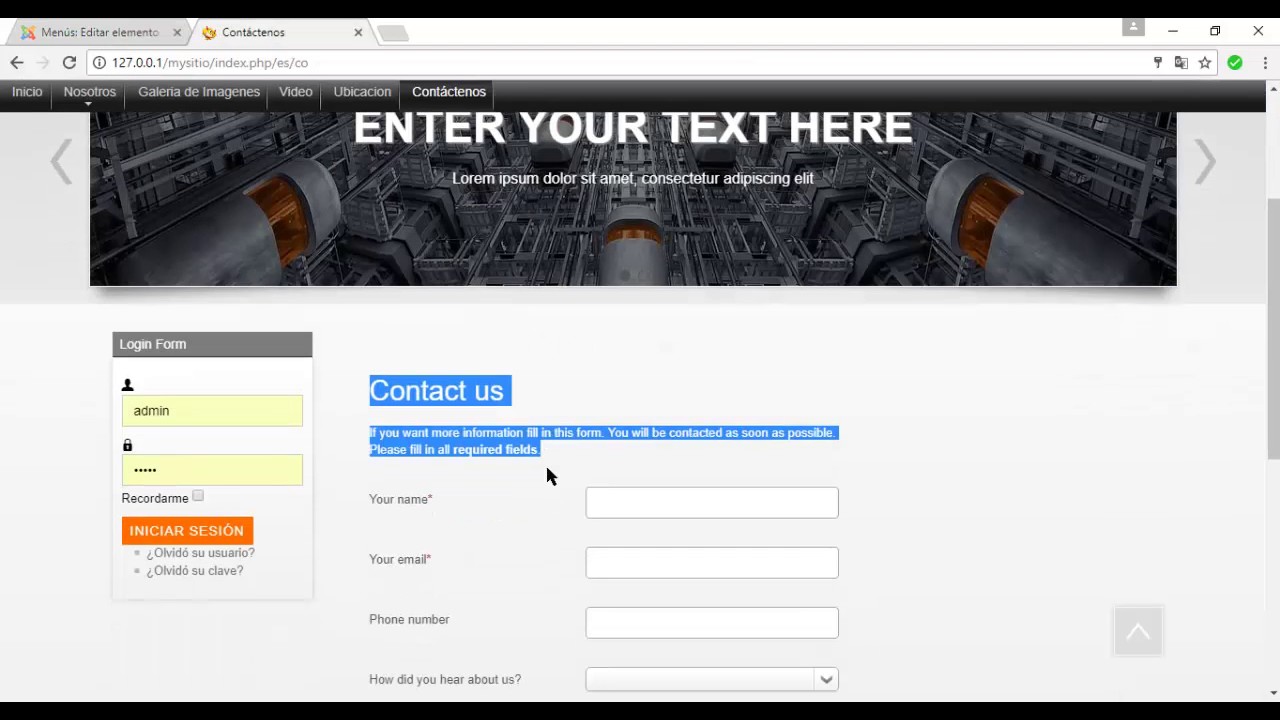Open the Video menu item
This screenshot has width=1280, height=720.
click(x=296, y=92)
